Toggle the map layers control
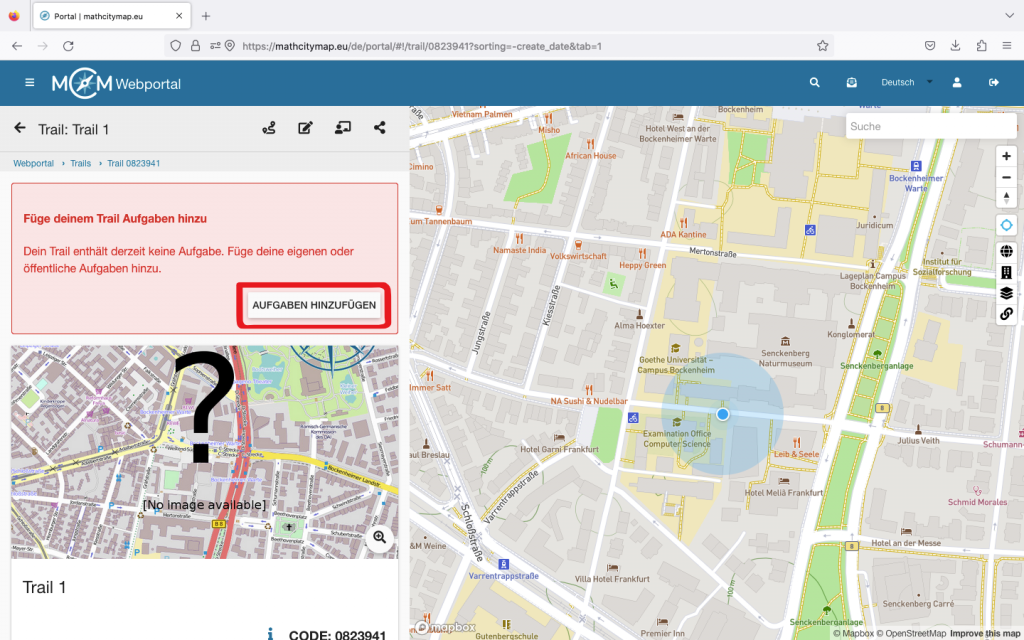Image resolution: width=1024 pixels, height=640 pixels. click(1006, 293)
